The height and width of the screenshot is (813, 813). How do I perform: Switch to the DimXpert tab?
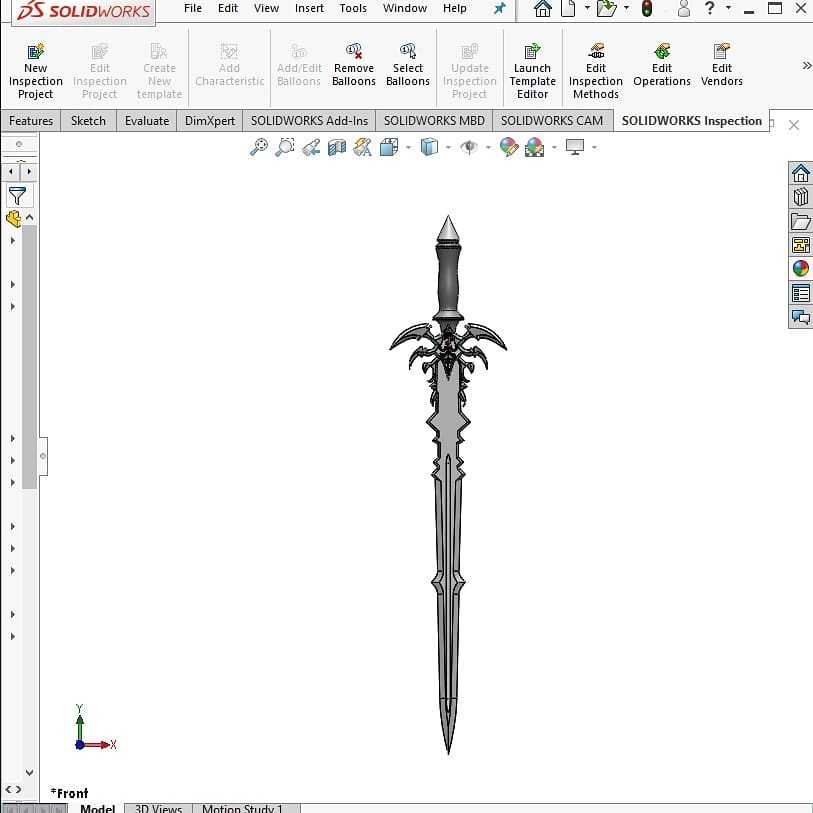[210, 121]
